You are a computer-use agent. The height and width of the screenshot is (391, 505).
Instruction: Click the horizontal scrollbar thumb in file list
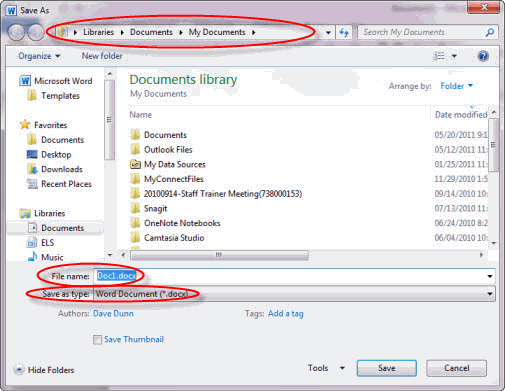click(x=219, y=255)
